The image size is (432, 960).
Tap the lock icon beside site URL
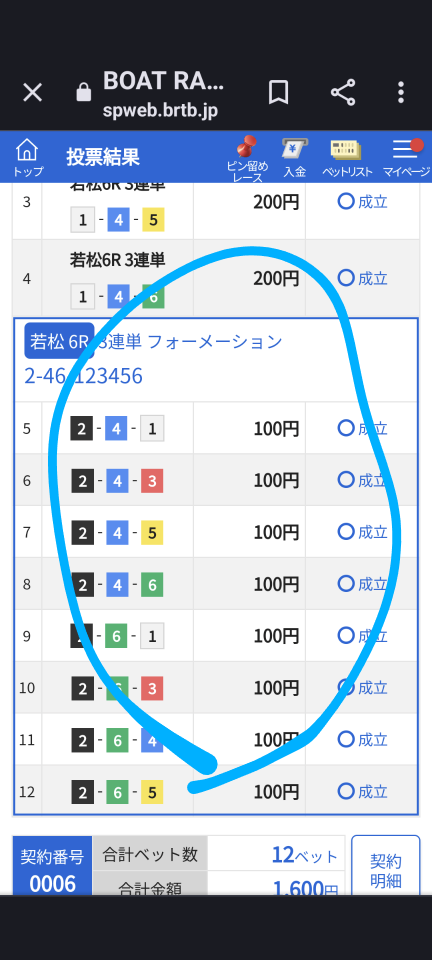tap(83, 93)
